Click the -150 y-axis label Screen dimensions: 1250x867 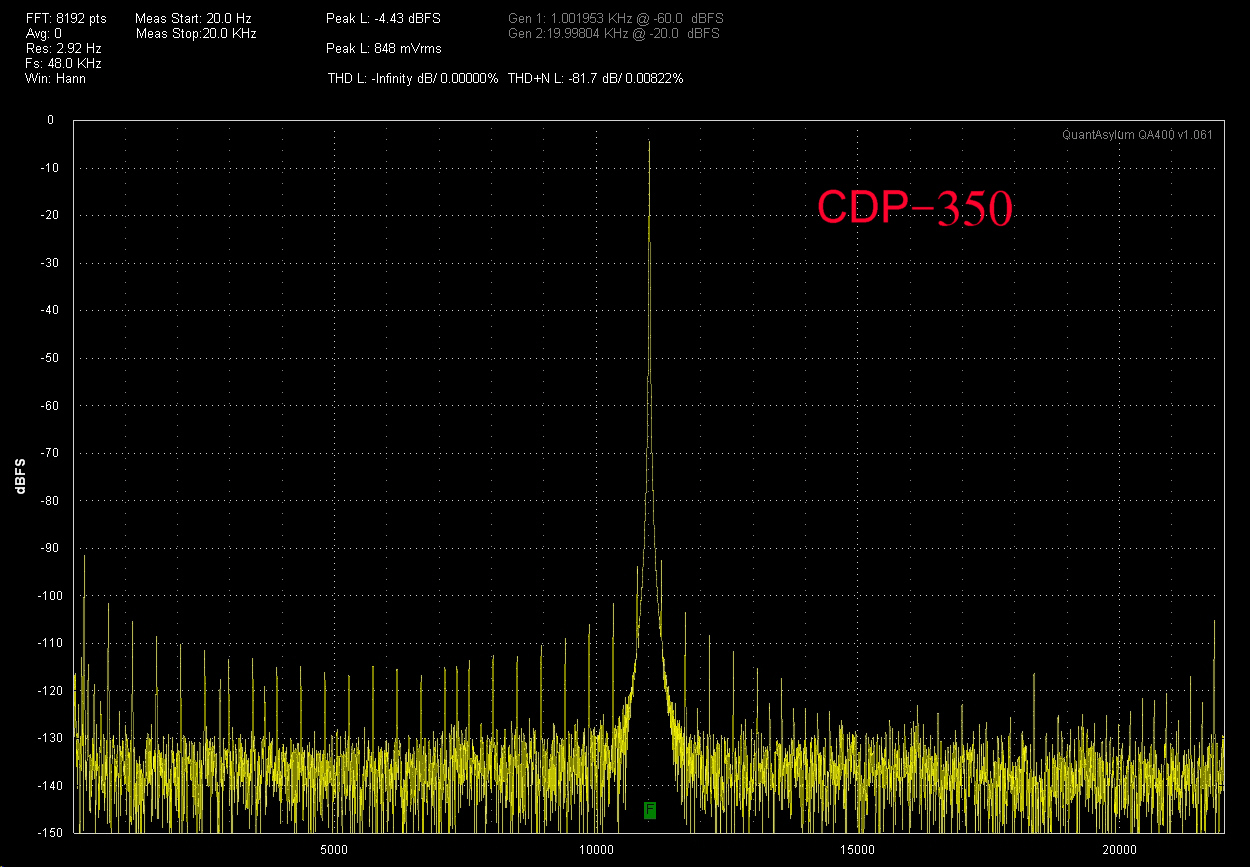click(x=50, y=832)
